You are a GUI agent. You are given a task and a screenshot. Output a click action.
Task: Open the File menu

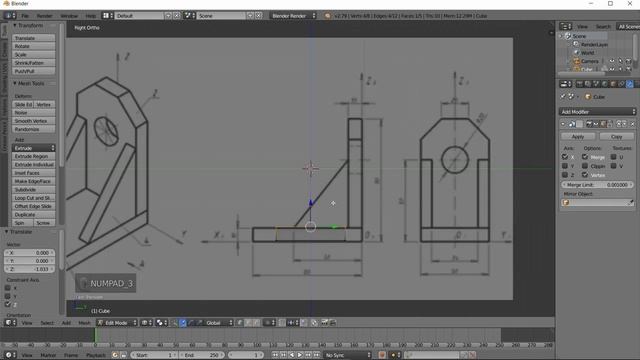tap(25, 16)
